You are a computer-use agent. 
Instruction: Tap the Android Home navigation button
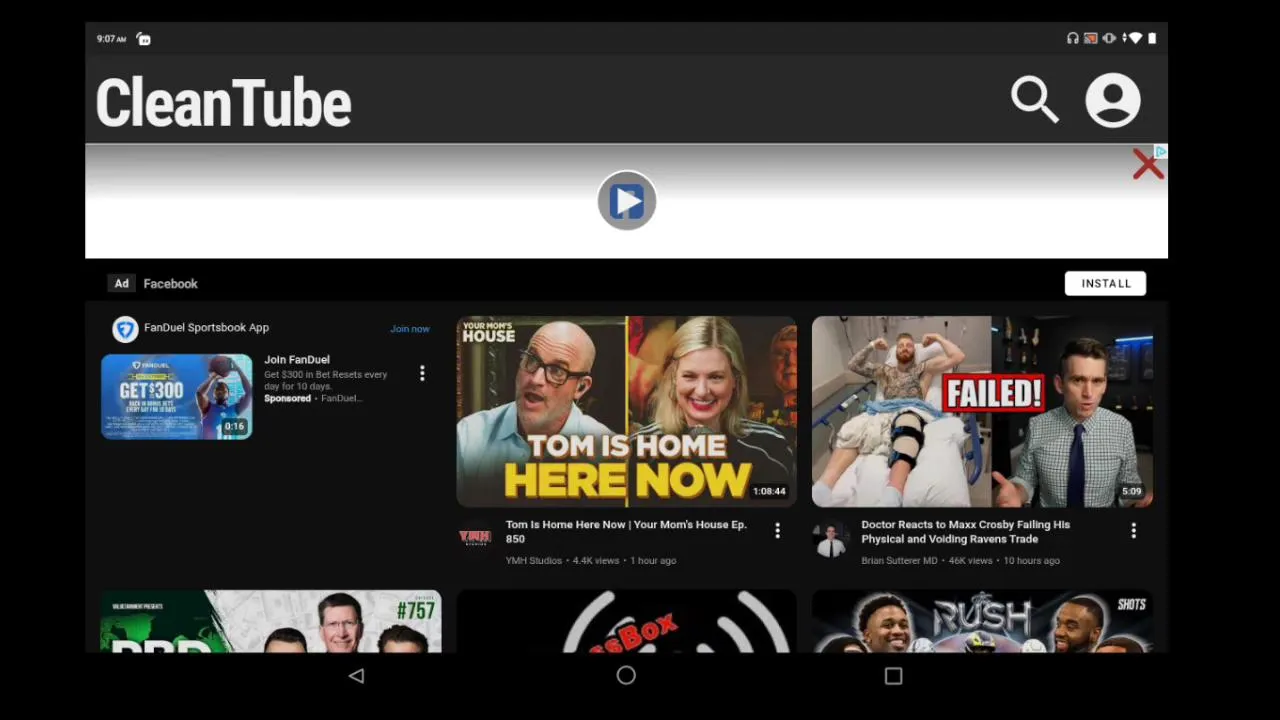coord(626,676)
